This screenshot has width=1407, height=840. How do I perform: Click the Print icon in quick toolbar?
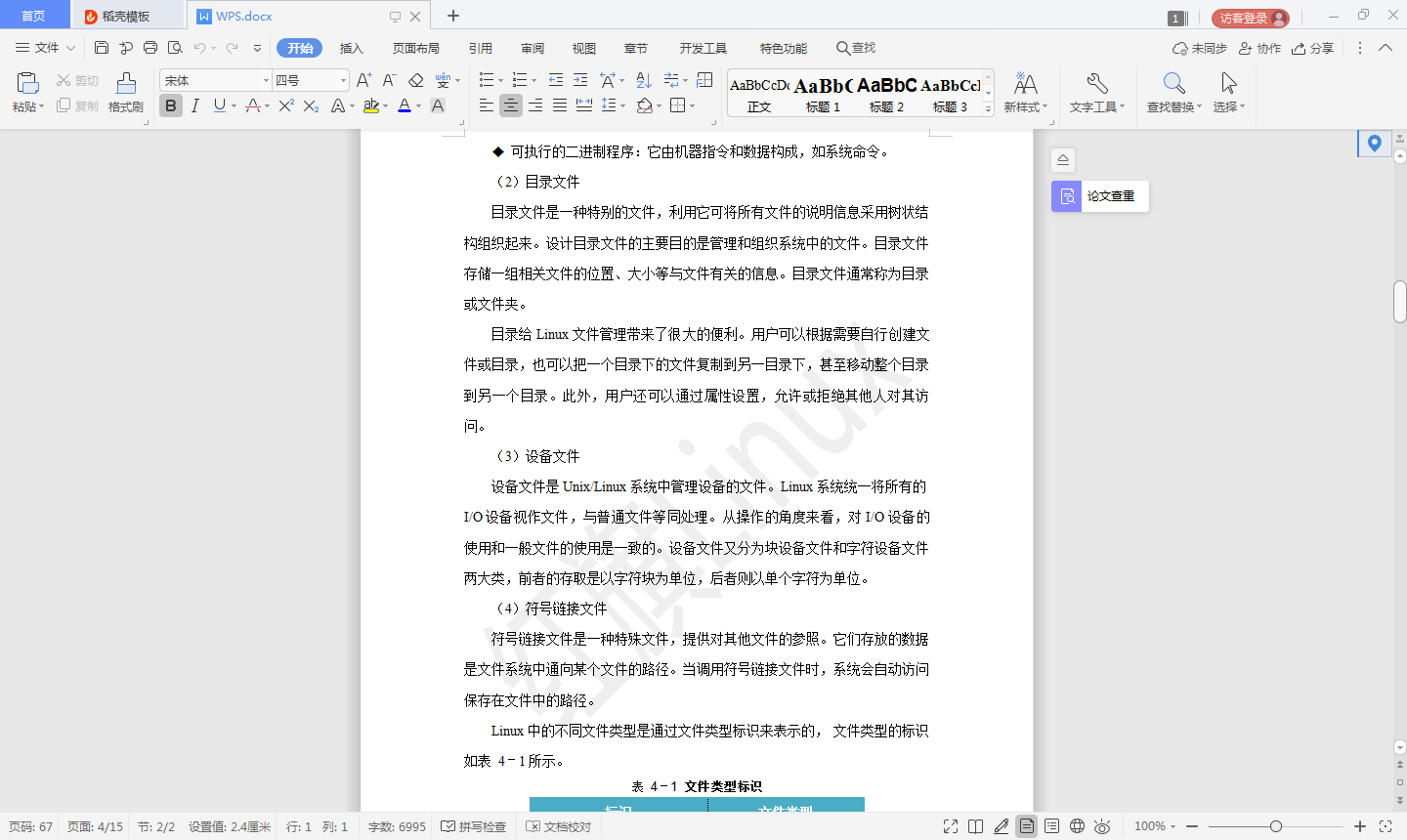[x=150, y=47]
